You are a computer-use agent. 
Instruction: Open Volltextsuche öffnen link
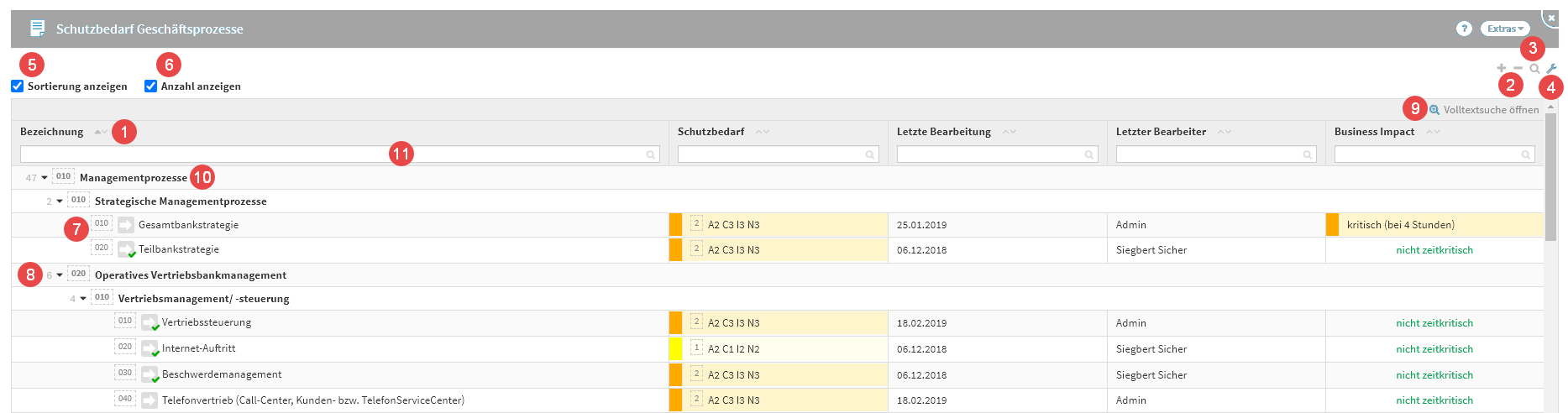[1491, 110]
